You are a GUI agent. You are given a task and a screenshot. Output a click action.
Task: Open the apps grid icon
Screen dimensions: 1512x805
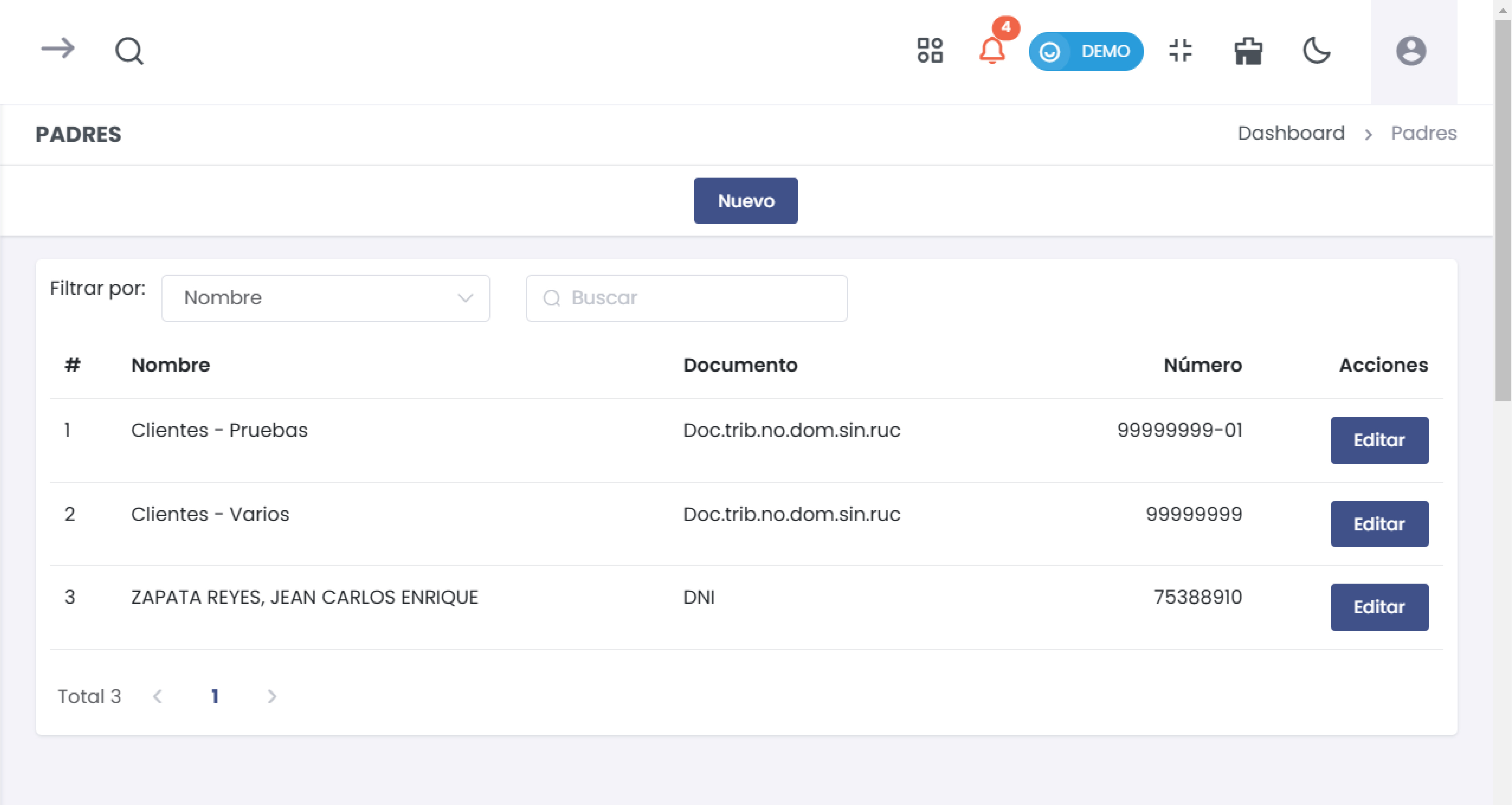931,51
